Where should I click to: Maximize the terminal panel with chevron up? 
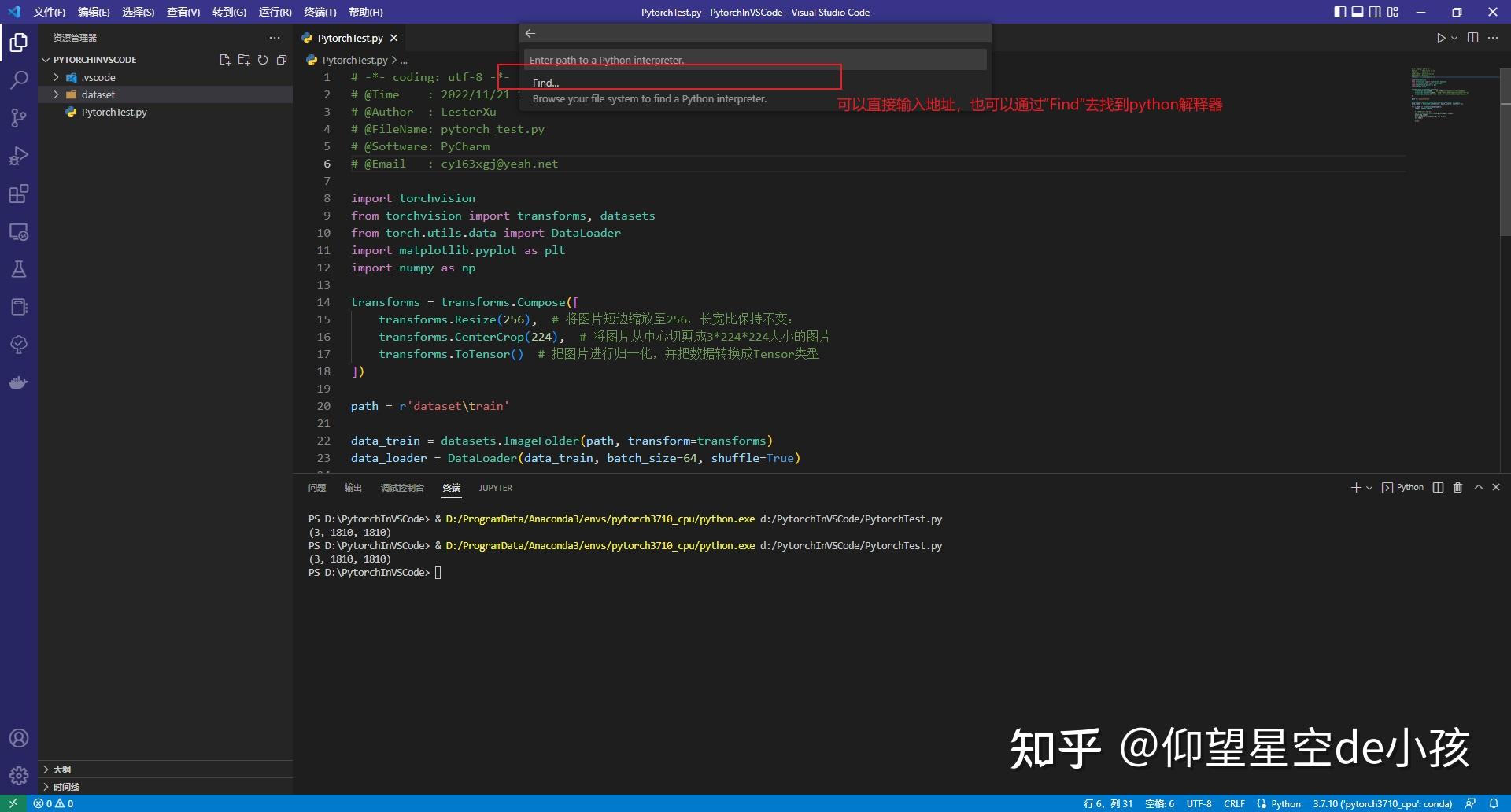click(x=1477, y=488)
